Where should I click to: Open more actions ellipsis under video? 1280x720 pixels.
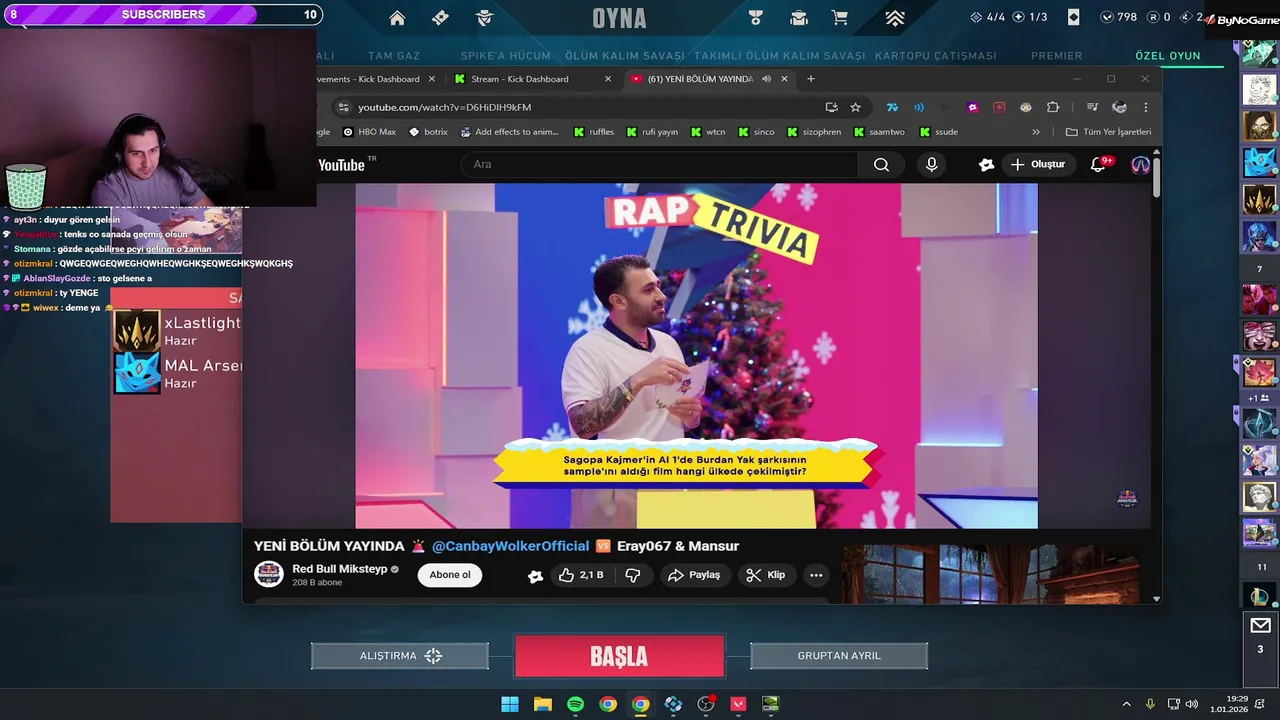816,575
